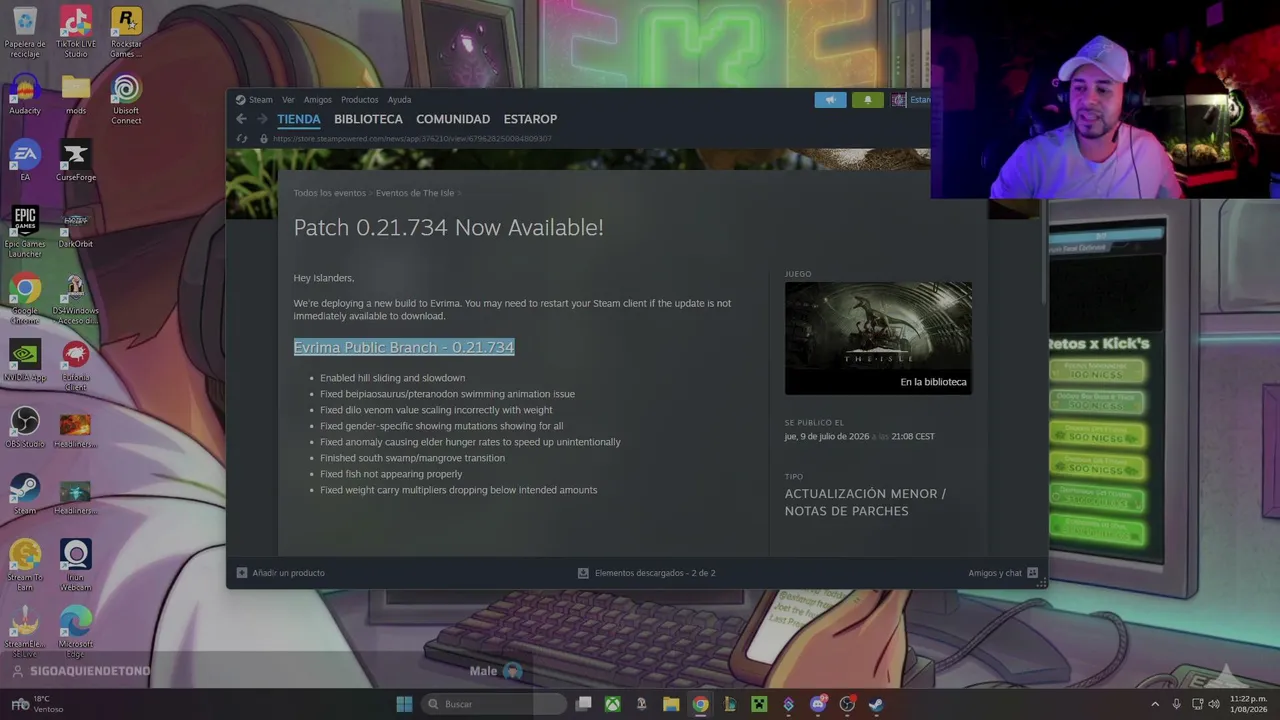The width and height of the screenshot is (1280, 720).
Task: Open the EA app desktop icon
Action: [x=25, y=162]
